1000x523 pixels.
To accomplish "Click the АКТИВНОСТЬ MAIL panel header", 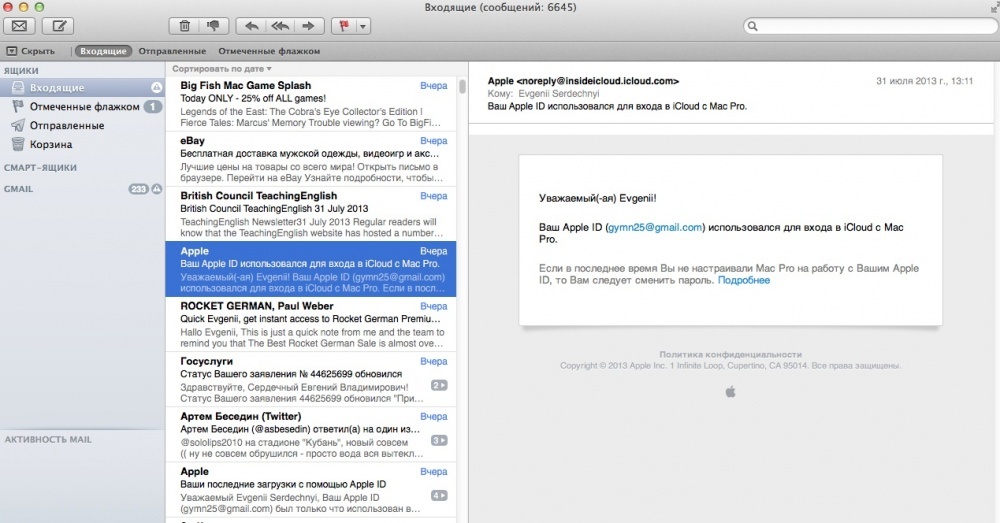I will (x=48, y=439).
